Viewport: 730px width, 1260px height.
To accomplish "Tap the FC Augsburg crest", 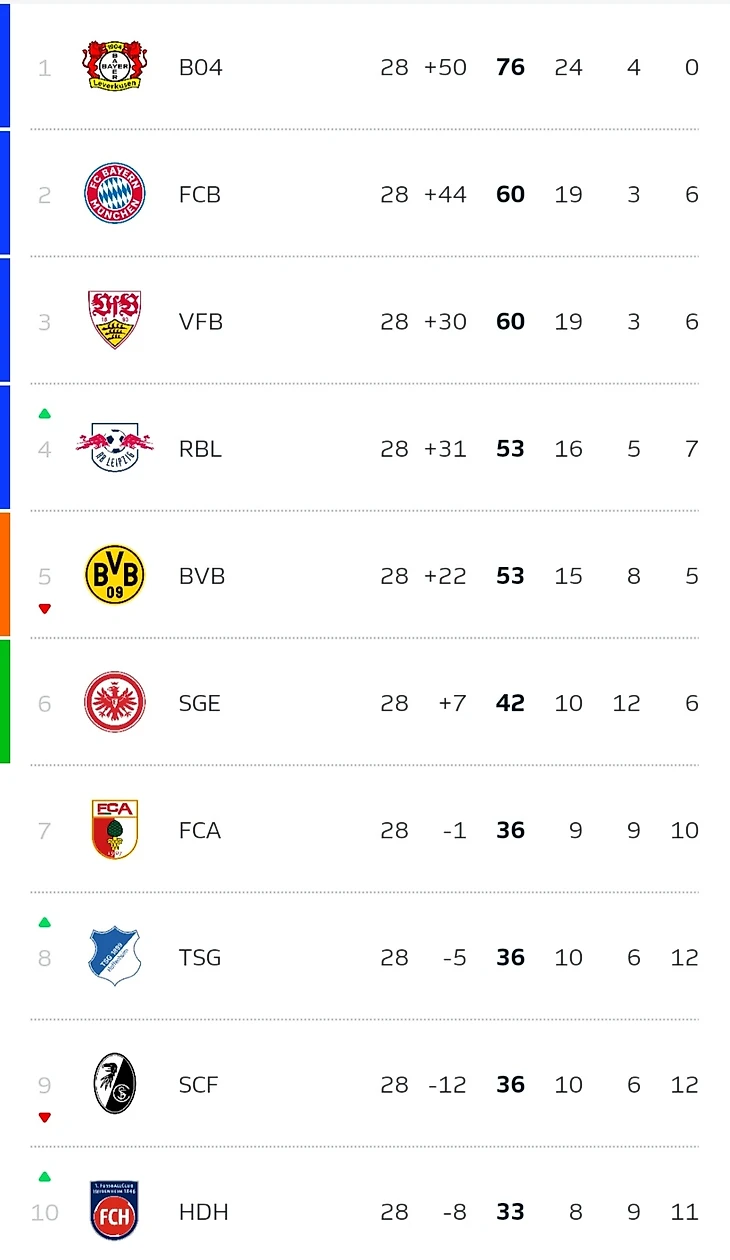I will pos(114,830).
